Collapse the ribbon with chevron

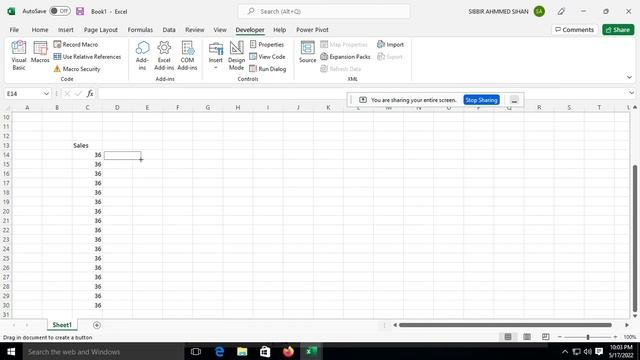click(x=629, y=77)
